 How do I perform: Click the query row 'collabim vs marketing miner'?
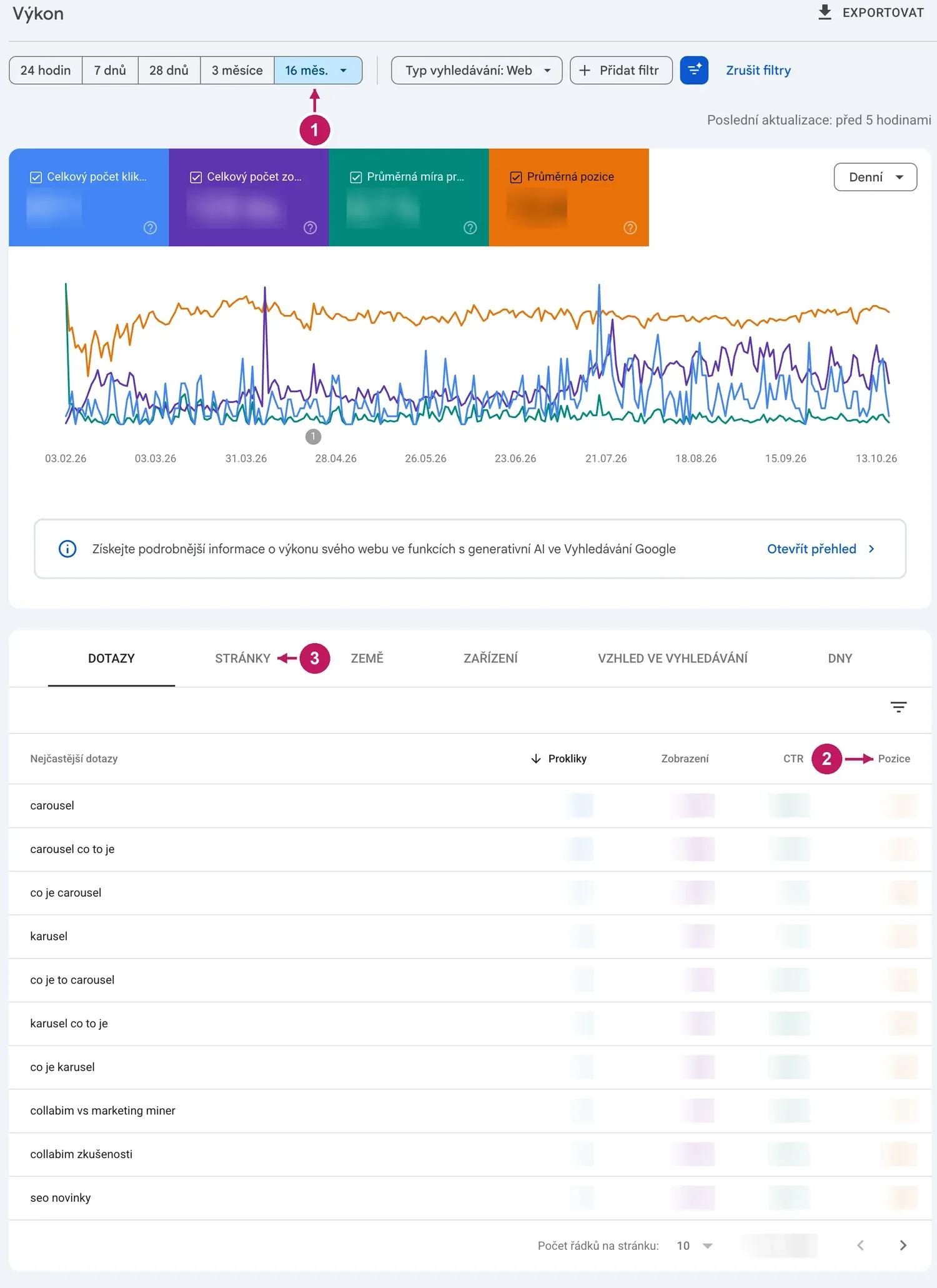click(470, 1111)
